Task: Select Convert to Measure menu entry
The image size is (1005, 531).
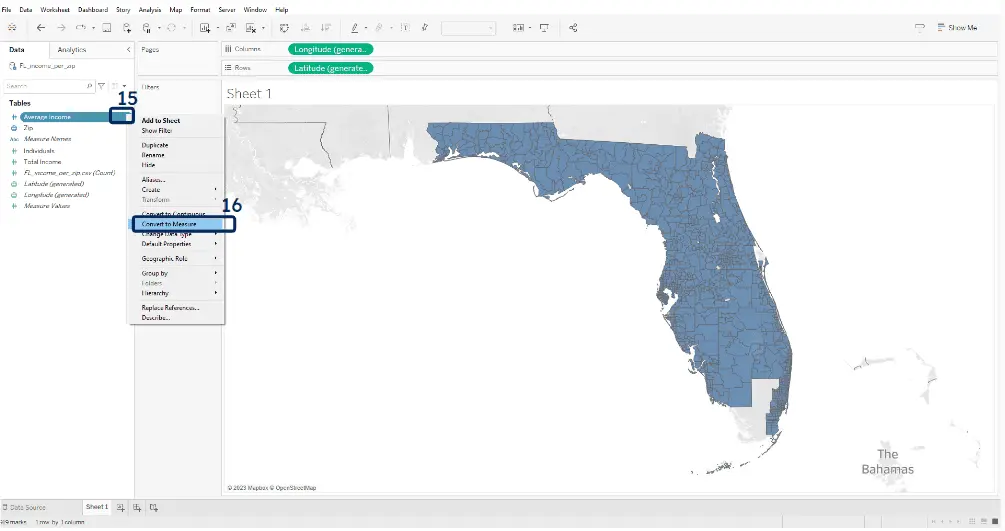Action: pos(169,224)
